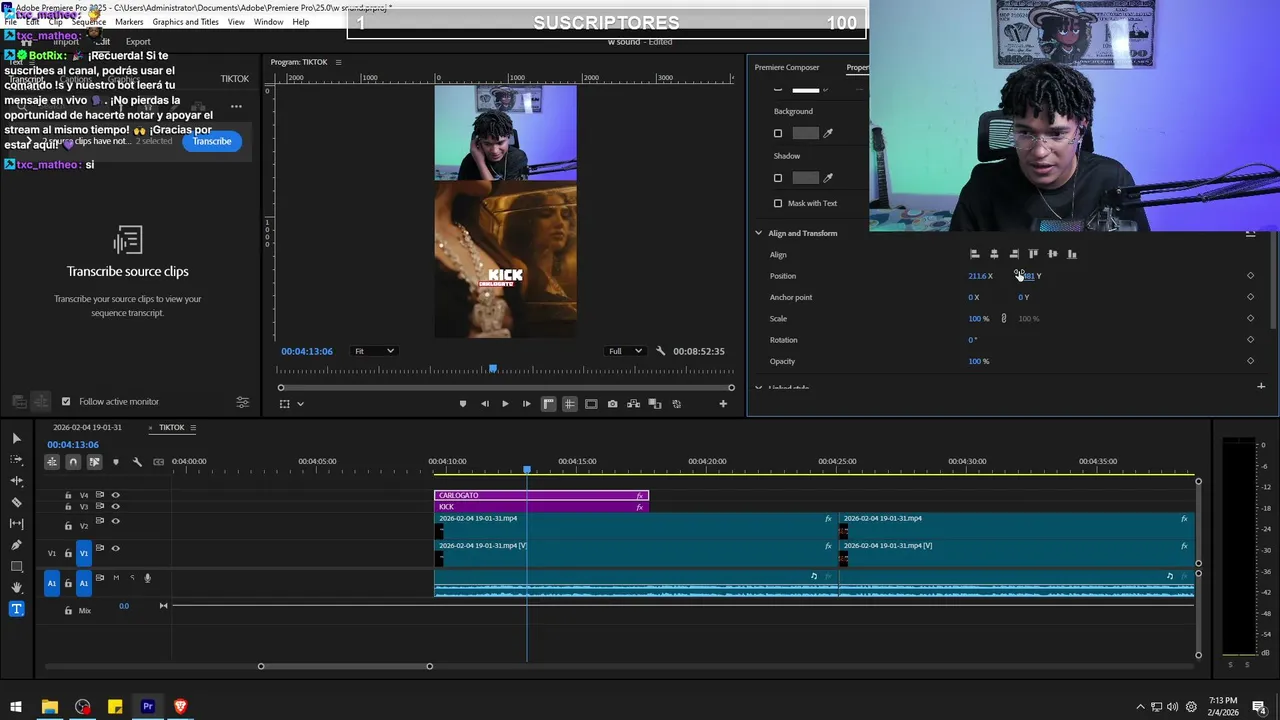Viewport: 1280px width, 720px height.
Task: Enable Shadow checkbox
Action: click(x=778, y=178)
